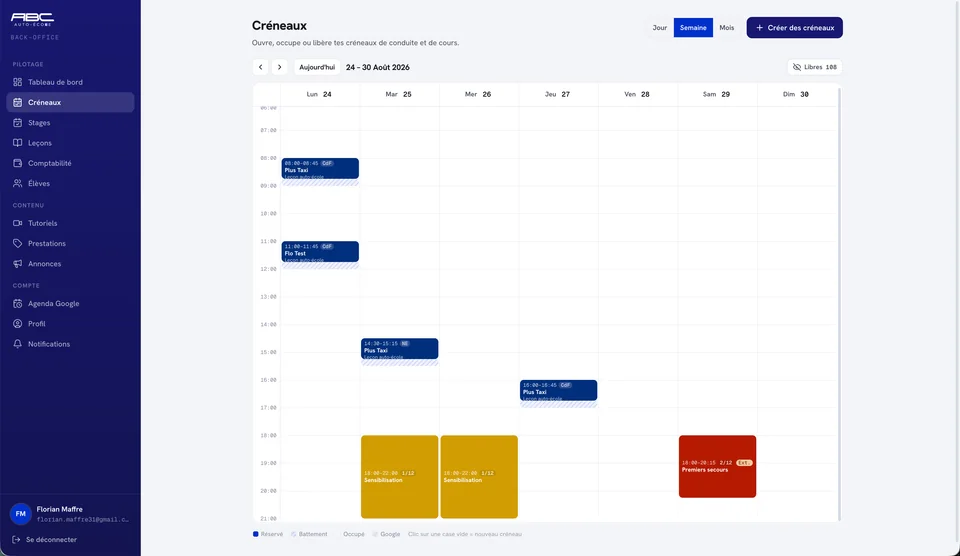Click the Mer 26 column header

(479, 94)
